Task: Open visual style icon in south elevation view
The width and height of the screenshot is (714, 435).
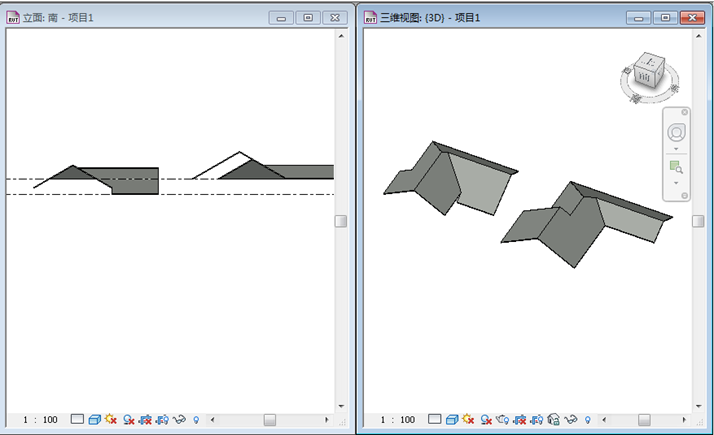Action: [x=94, y=420]
